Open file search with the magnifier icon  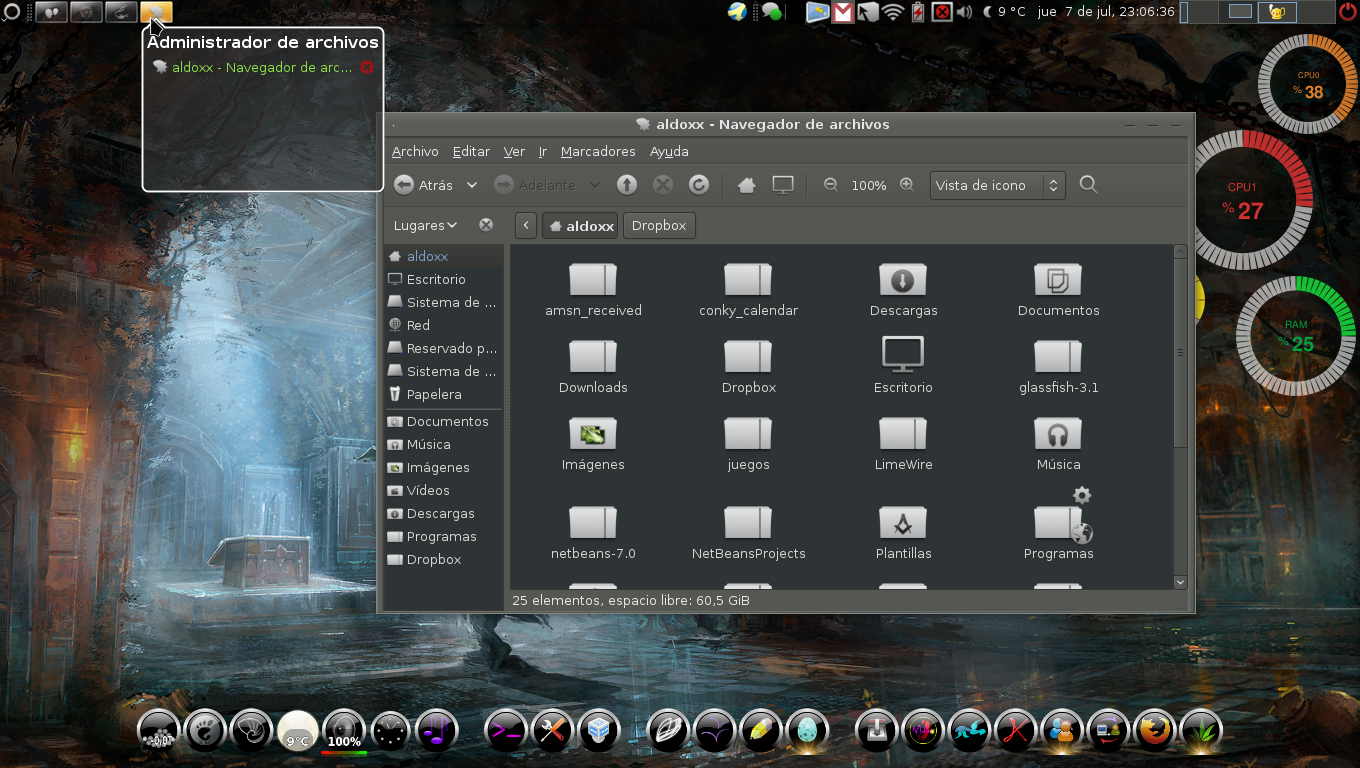pos(1089,185)
